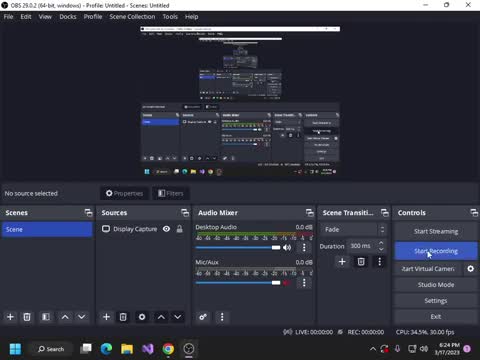Open source properties gear in Sources toolbar
The height and width of the screenshot is (360, 480).
(142, 317)
